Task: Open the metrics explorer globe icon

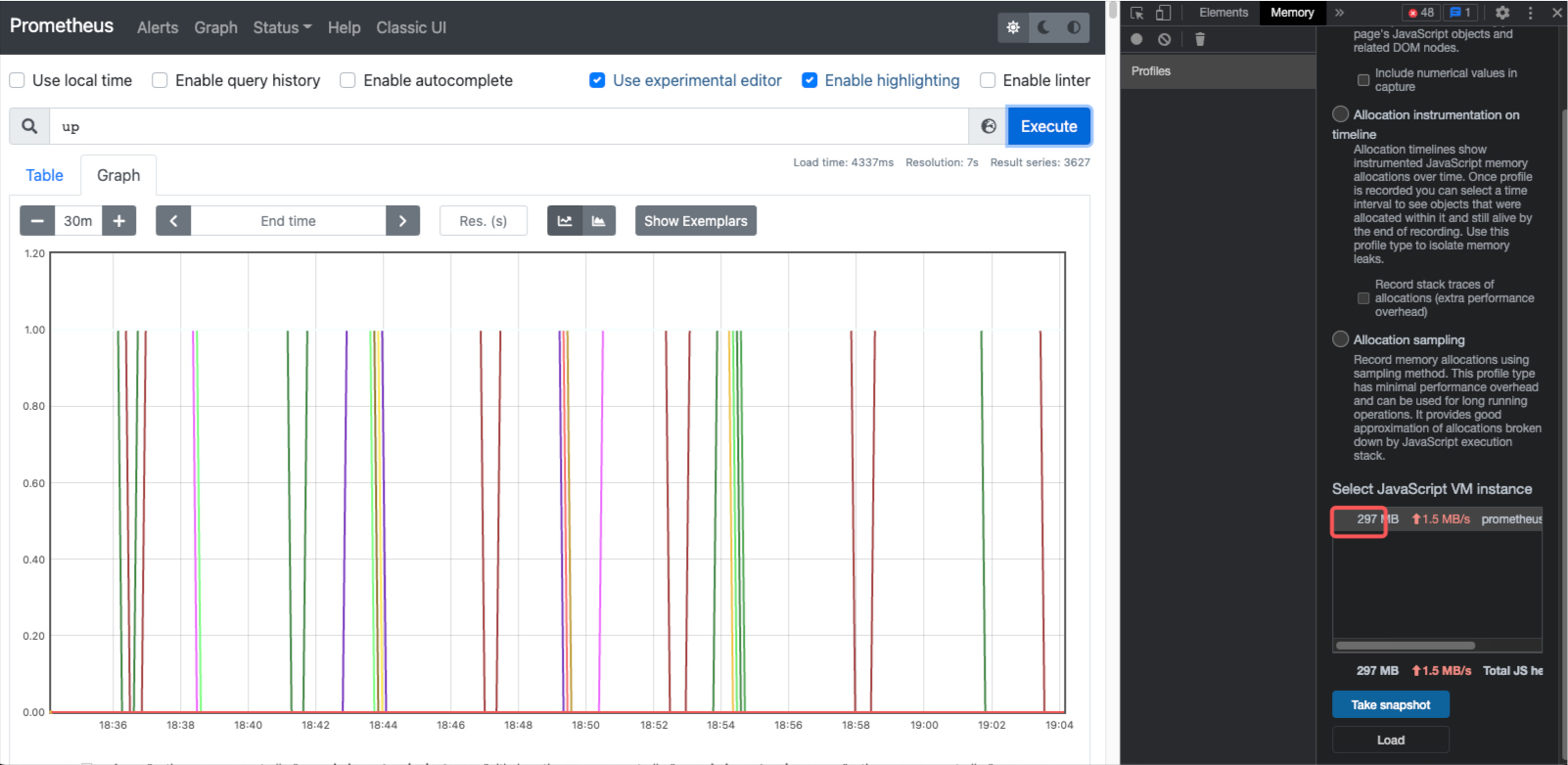Action: (x=989, y=126)
